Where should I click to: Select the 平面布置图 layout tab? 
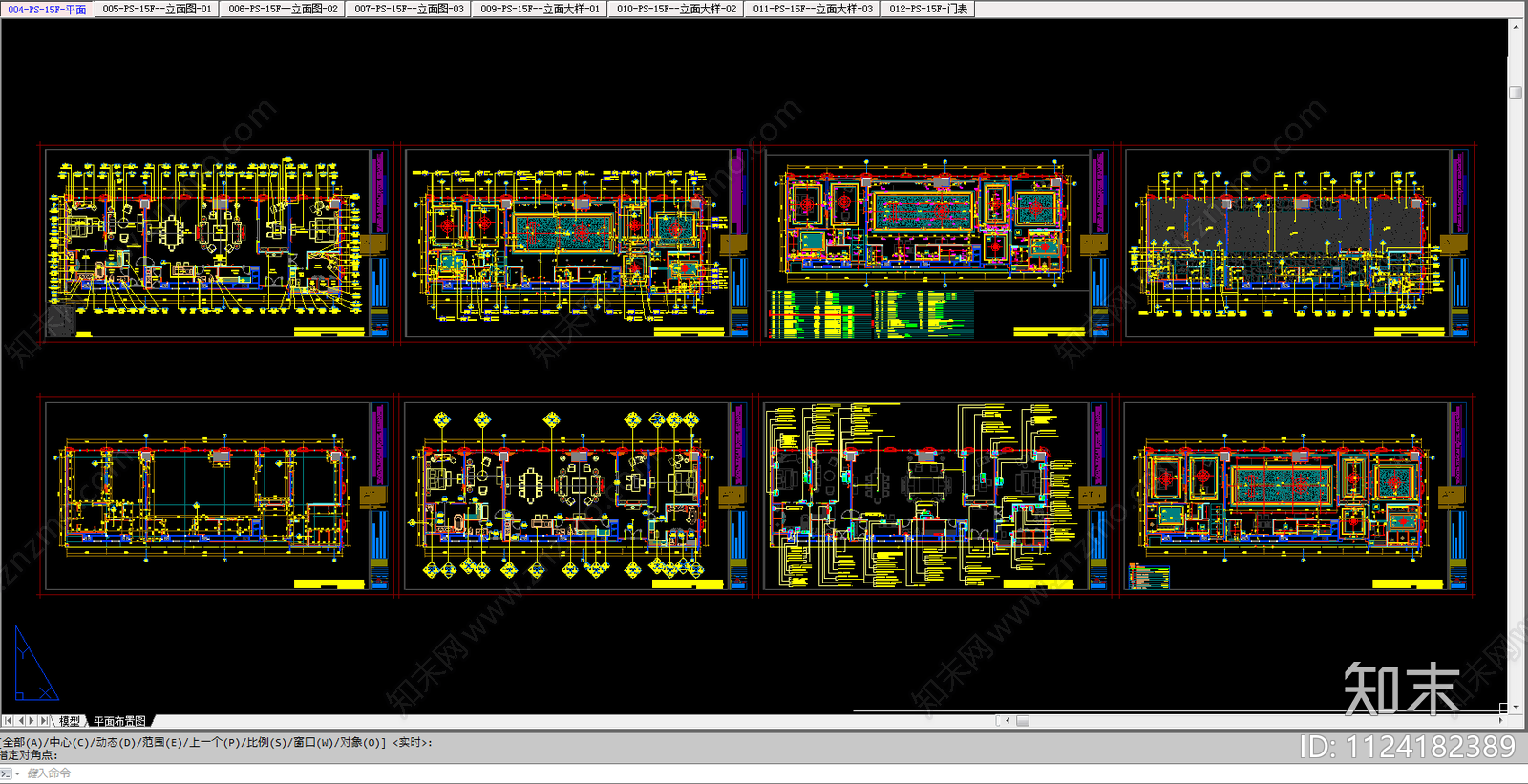(119, 721)
